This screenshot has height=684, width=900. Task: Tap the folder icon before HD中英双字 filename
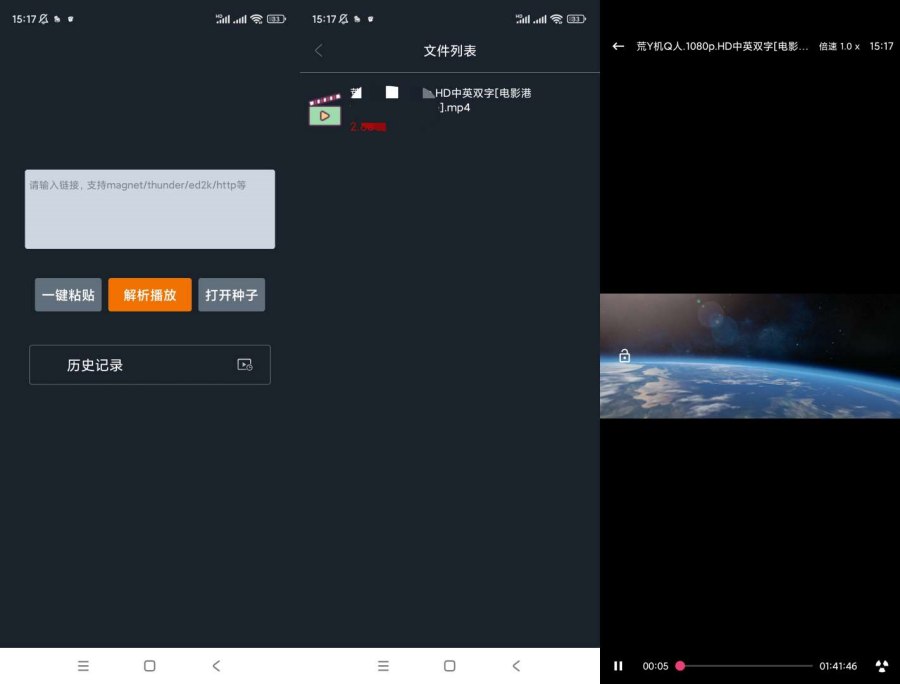[427, 92]
